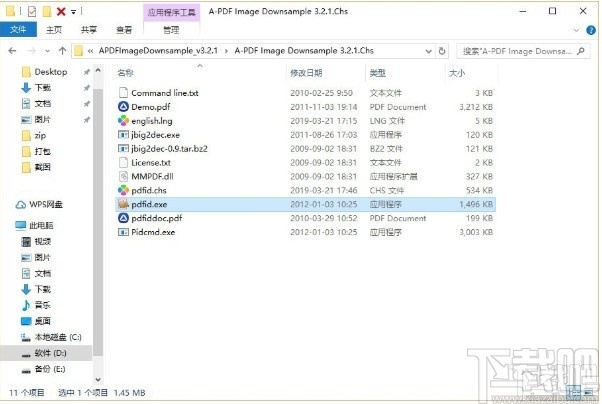Go forward with the forward arrow
Image resolution: width=602 pixels, height=404 pixels.
click(32, 51)
